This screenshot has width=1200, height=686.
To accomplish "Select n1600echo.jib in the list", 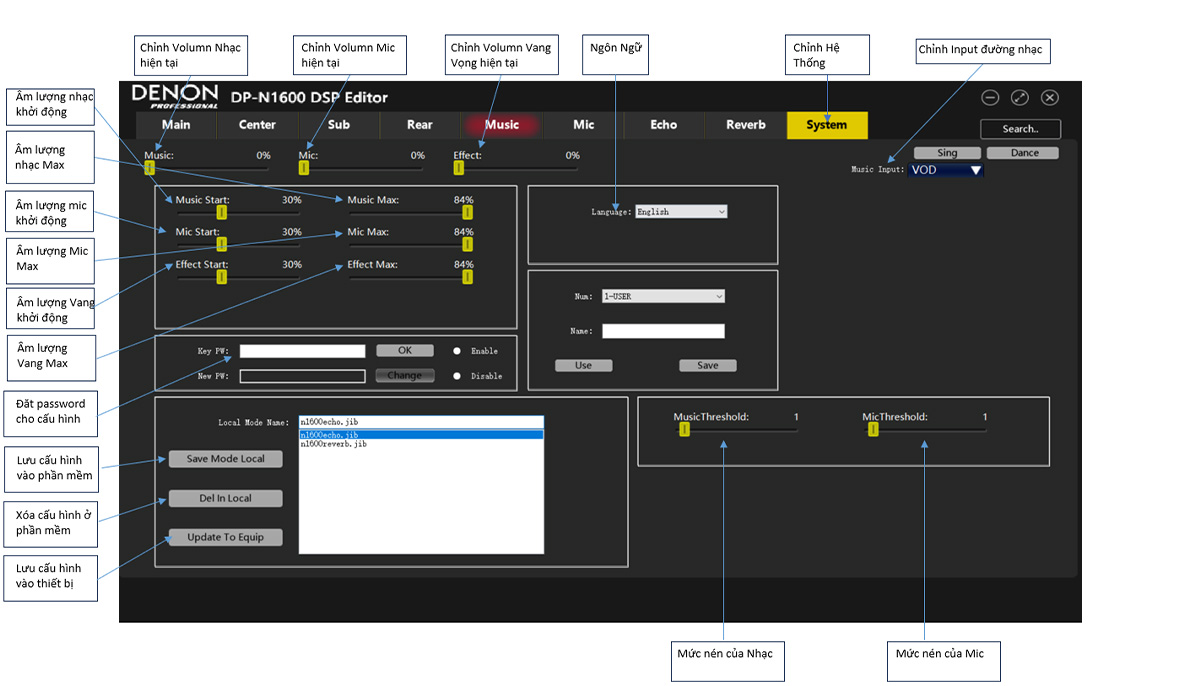I will [x=421, y=435].
